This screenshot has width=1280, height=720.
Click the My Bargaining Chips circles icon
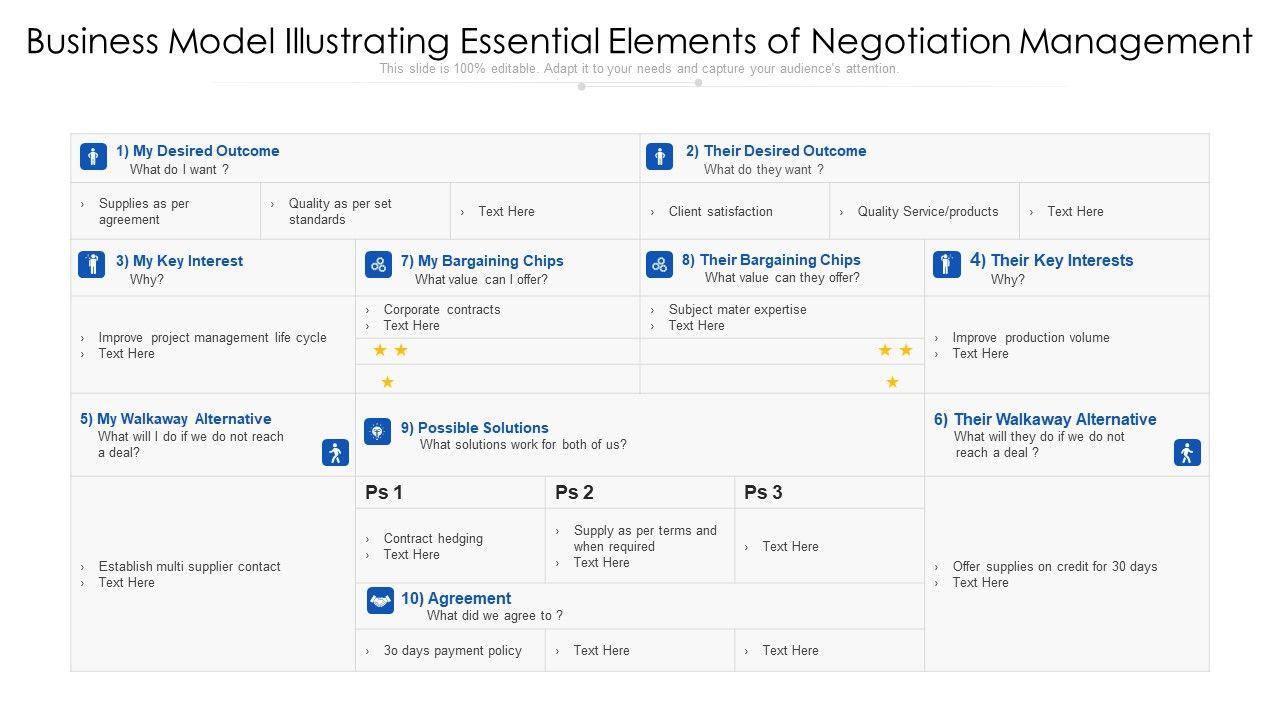[378, 264]
